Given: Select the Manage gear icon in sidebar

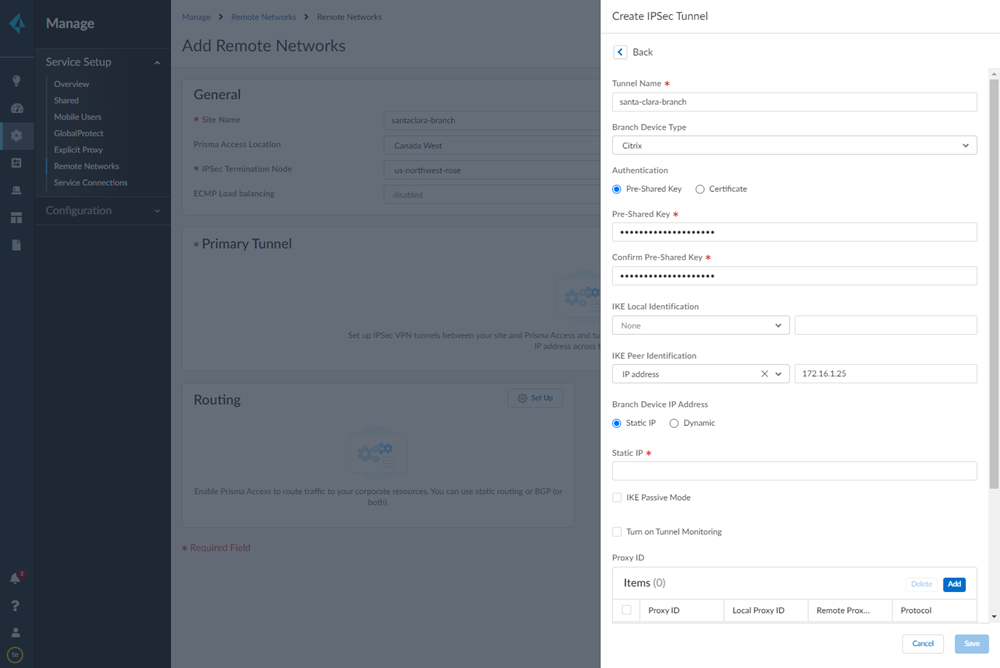Looking at the screenshot, I should [16, 135].
